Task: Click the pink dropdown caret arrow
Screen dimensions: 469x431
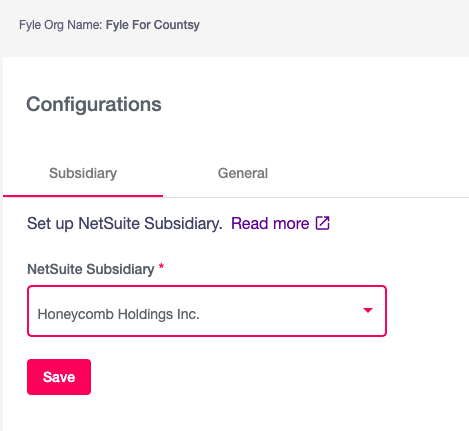Action: click(x=368, y=310)
